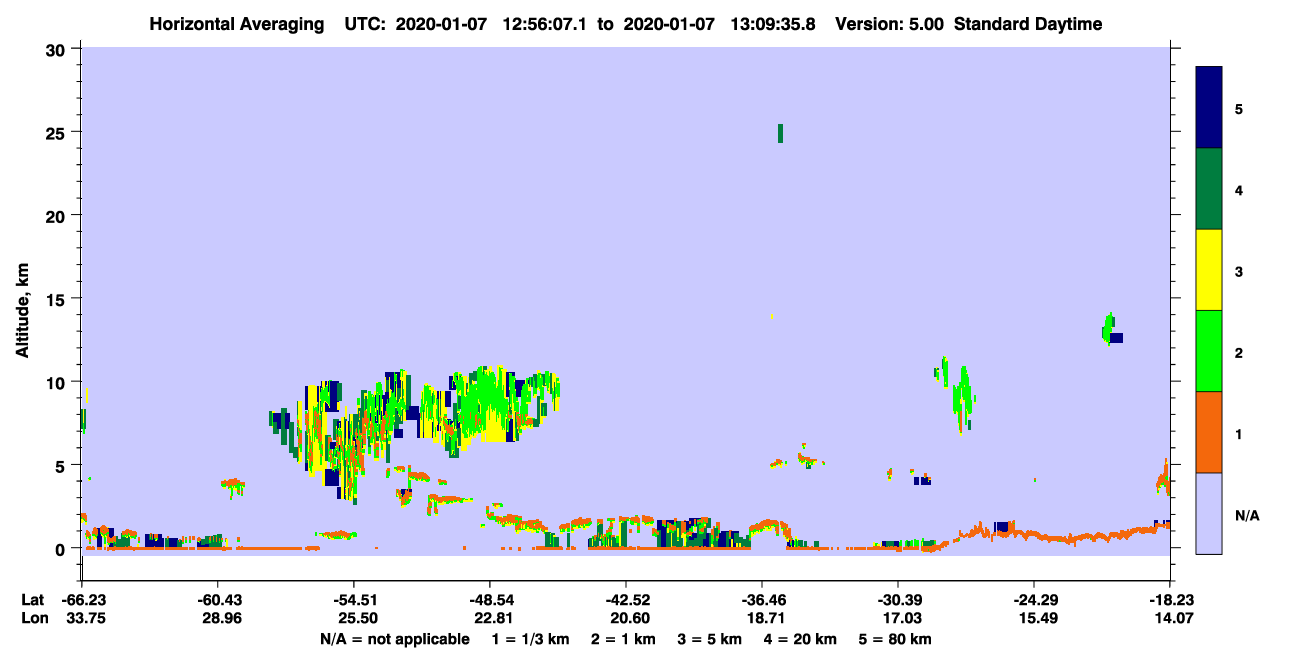Click latitude value -24.29
This screenshot has height=667, width=1300.
point(1034,600)
